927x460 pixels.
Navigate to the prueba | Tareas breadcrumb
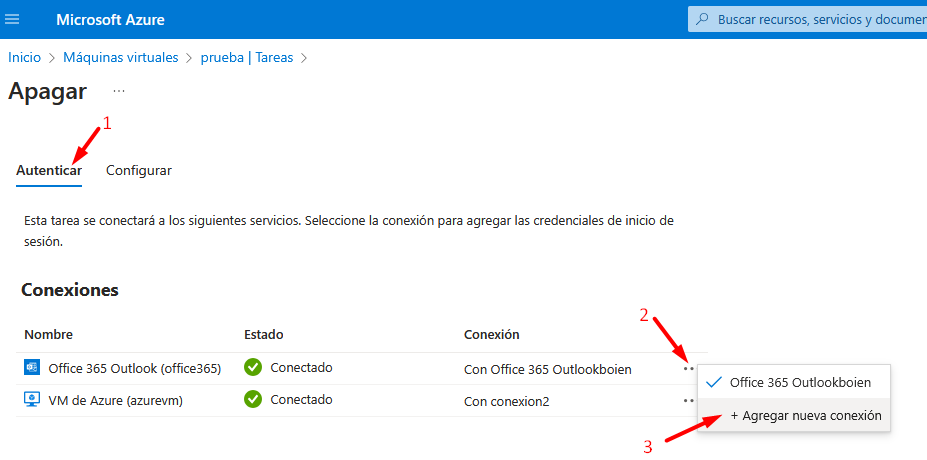pyautogui.click(x=247, y=57)
